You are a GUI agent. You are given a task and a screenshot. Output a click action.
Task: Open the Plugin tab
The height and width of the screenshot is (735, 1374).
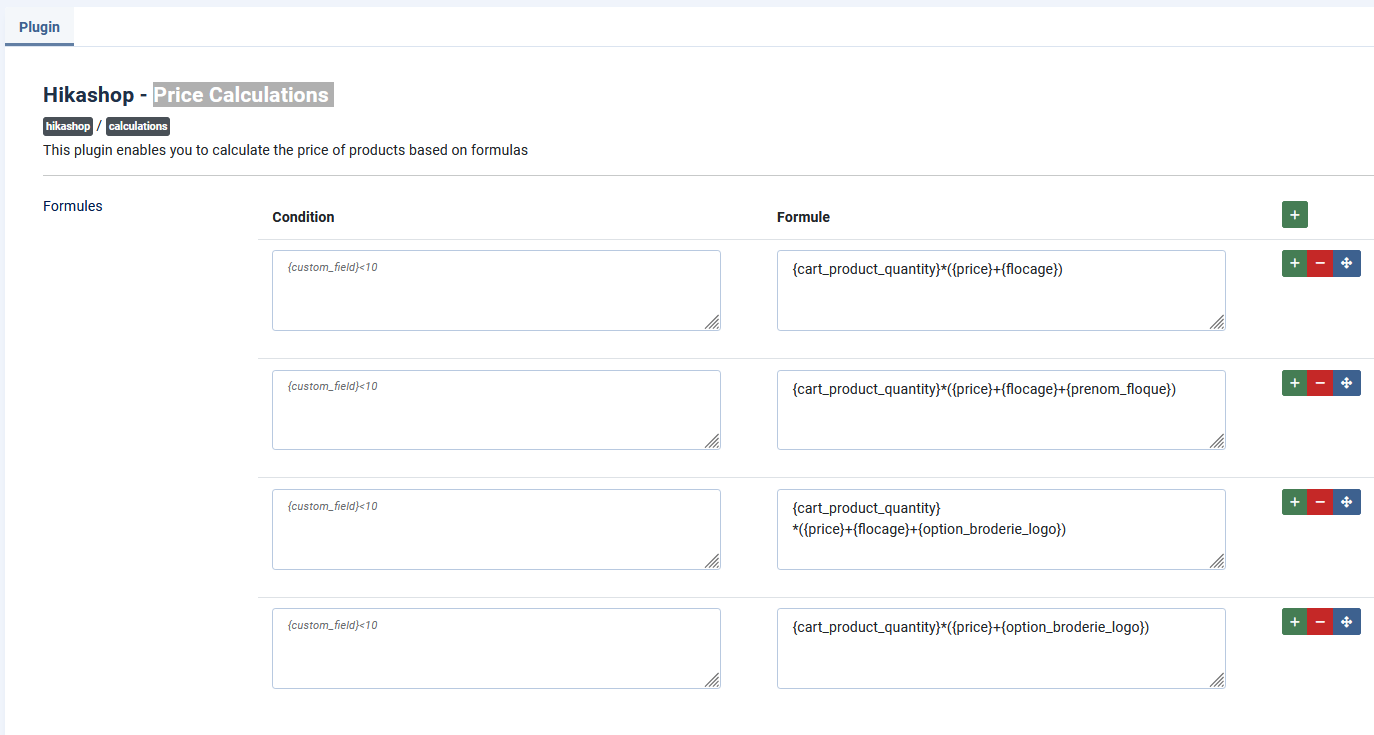coord(39,27)
